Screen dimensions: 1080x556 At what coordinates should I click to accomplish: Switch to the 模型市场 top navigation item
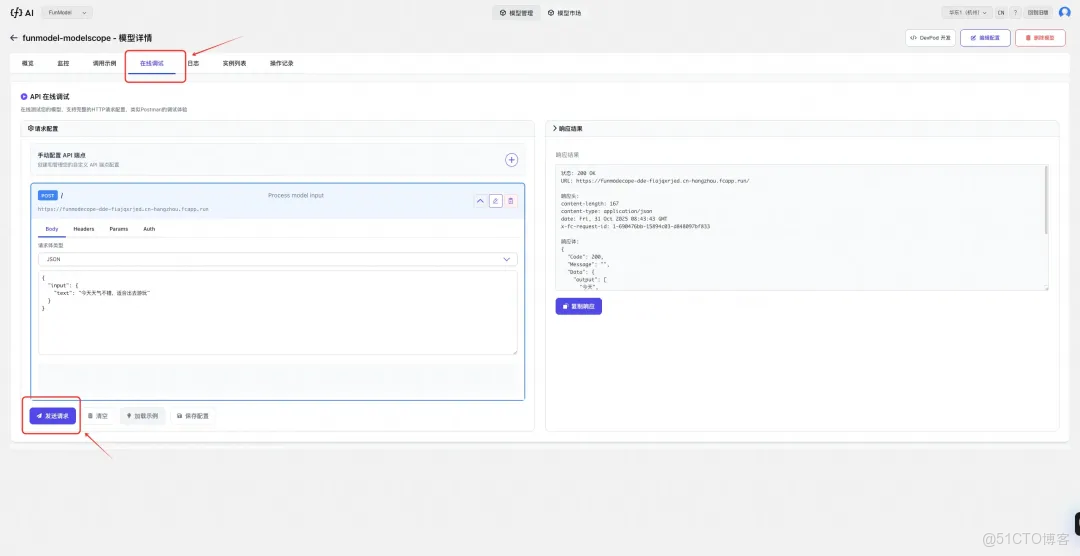564,12
